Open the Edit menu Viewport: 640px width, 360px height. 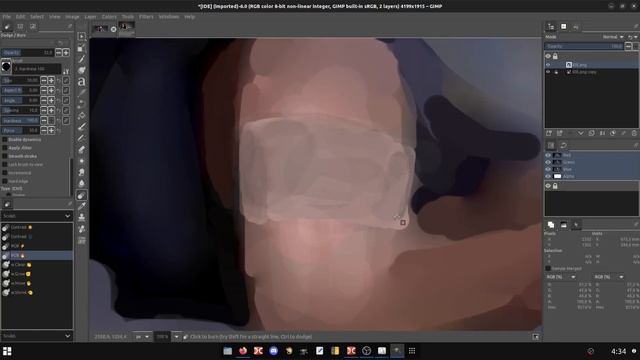(20, 17)
